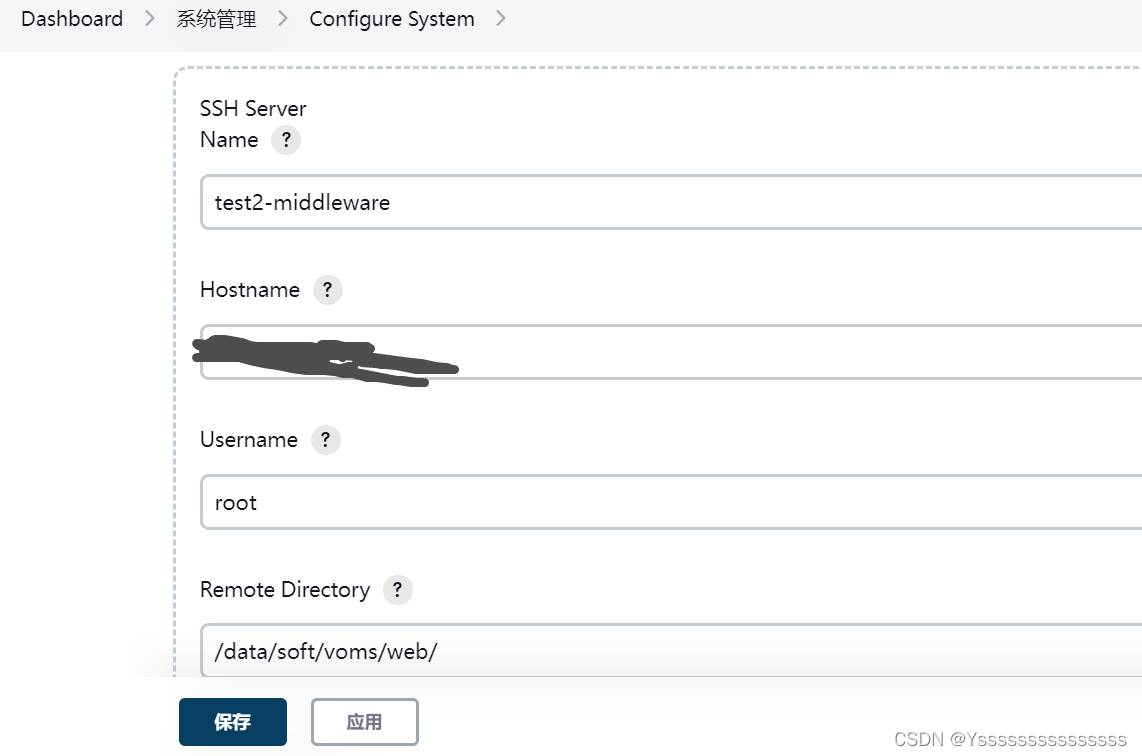Click the help icon beside Name
The height and width of the screenshot is (756, 1142).
(286, 140)
